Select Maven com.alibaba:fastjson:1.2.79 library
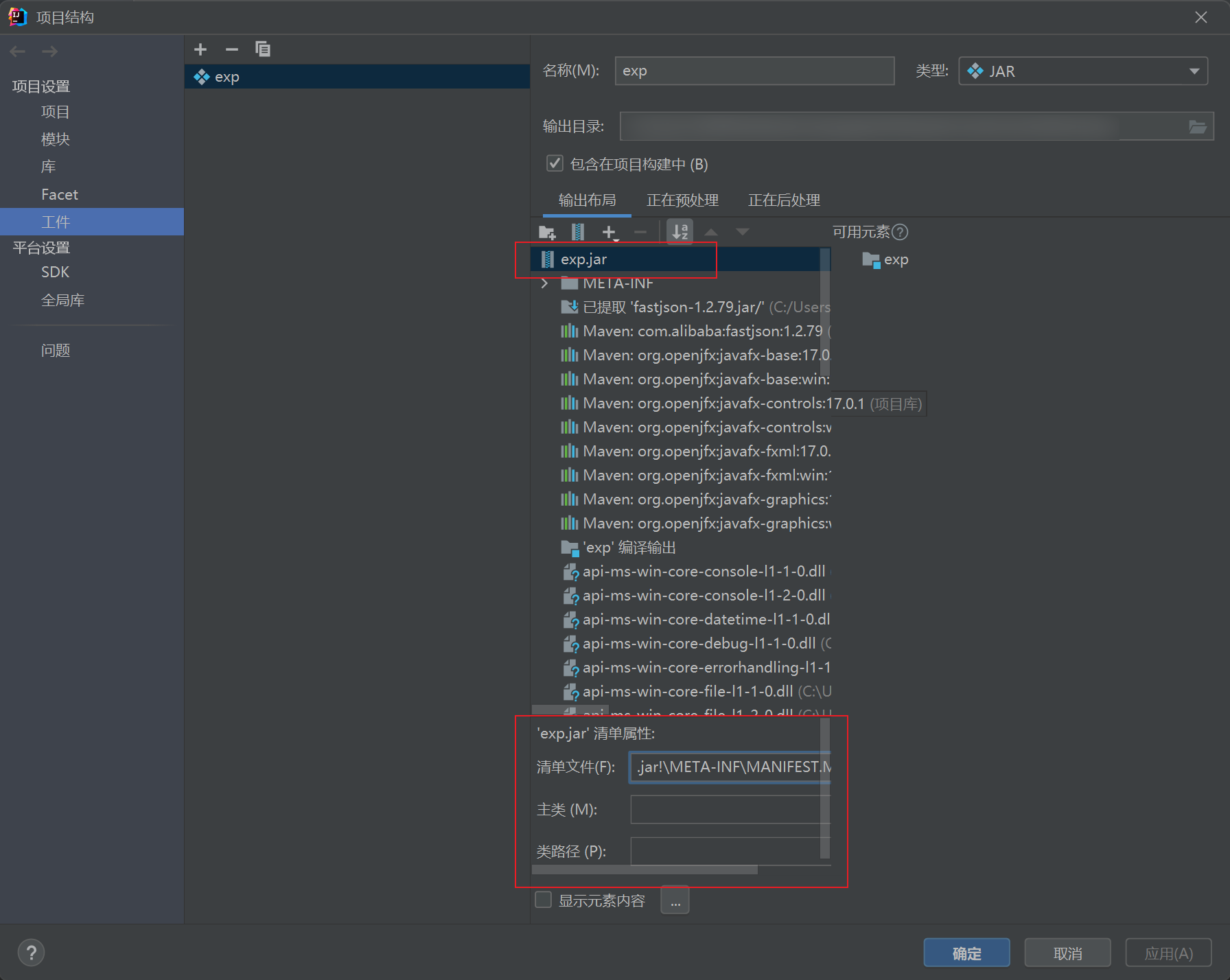This screenshot has height=980, width=1230. point(695,331)
